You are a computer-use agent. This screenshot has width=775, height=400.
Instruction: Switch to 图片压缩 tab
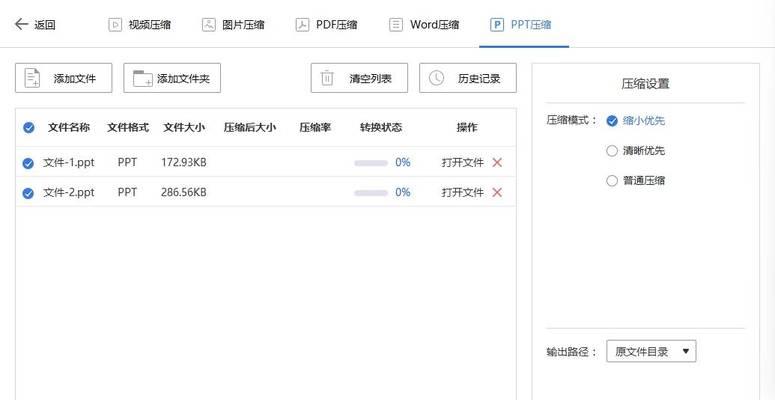[233, 25]
